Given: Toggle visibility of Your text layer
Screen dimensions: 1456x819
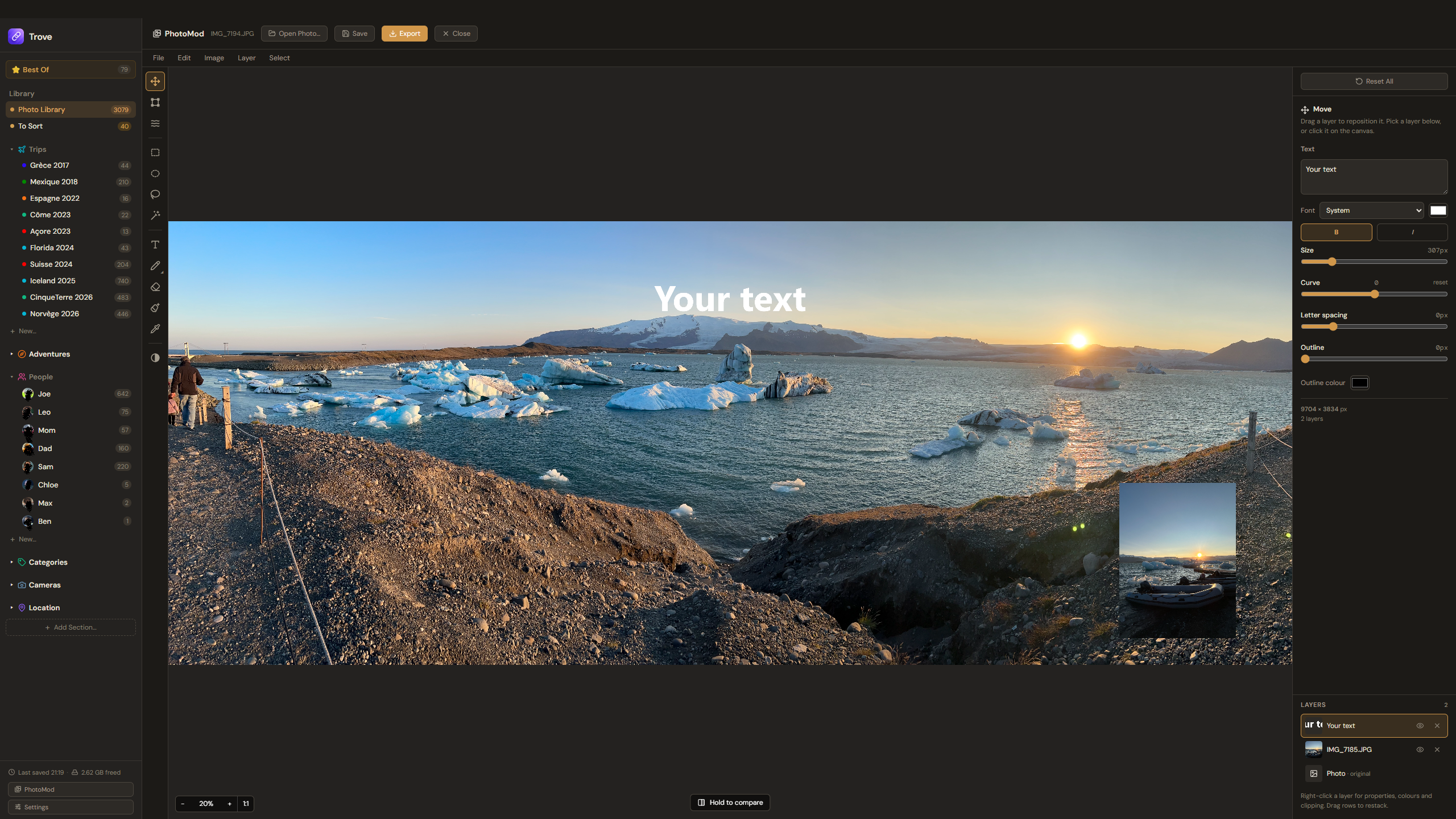Looking at the screenshot, I should pyautogui.click(x=1420, y=726).
